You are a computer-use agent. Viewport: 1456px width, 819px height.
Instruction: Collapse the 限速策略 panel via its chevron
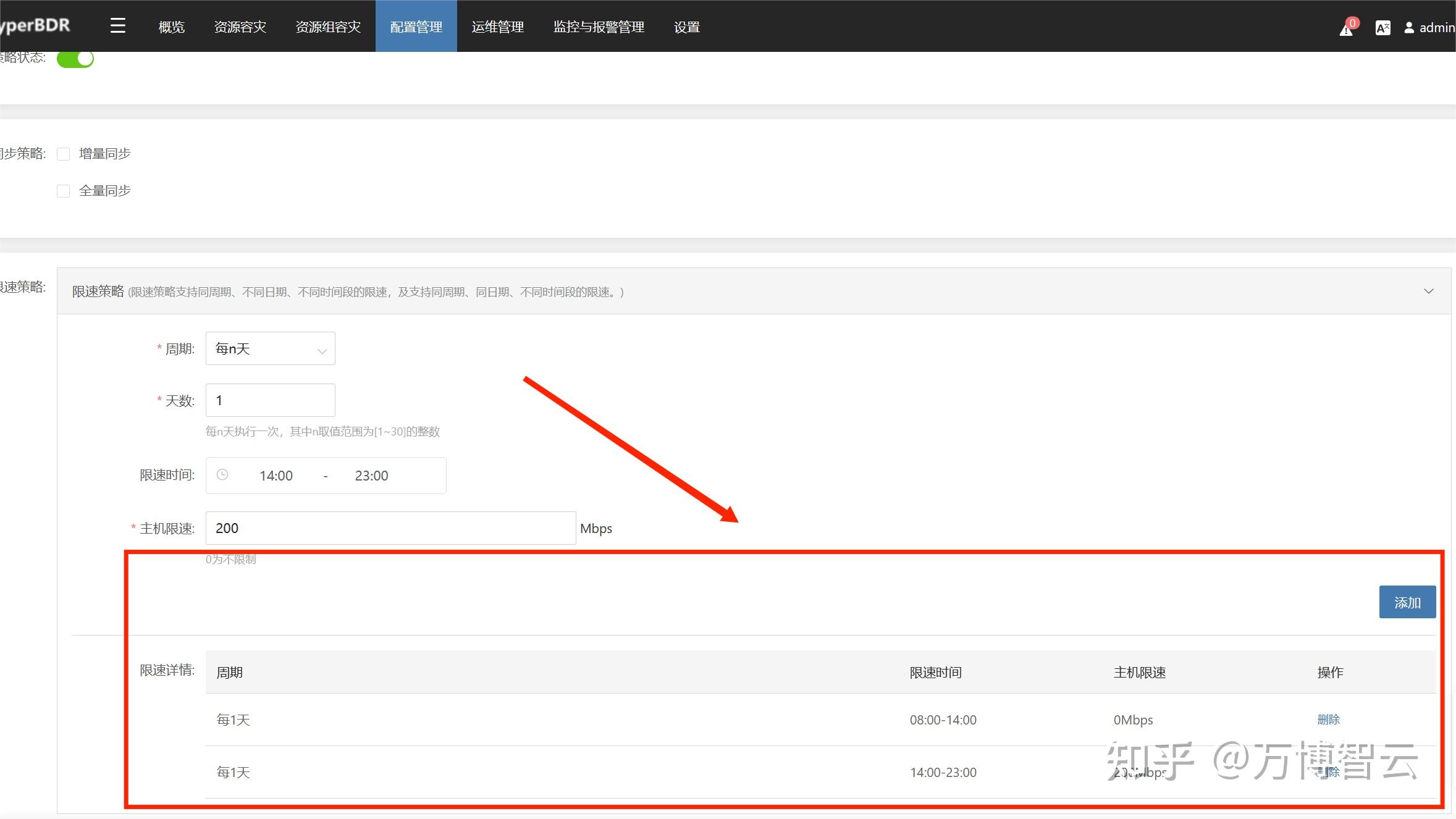click(x=1429, y=291)
